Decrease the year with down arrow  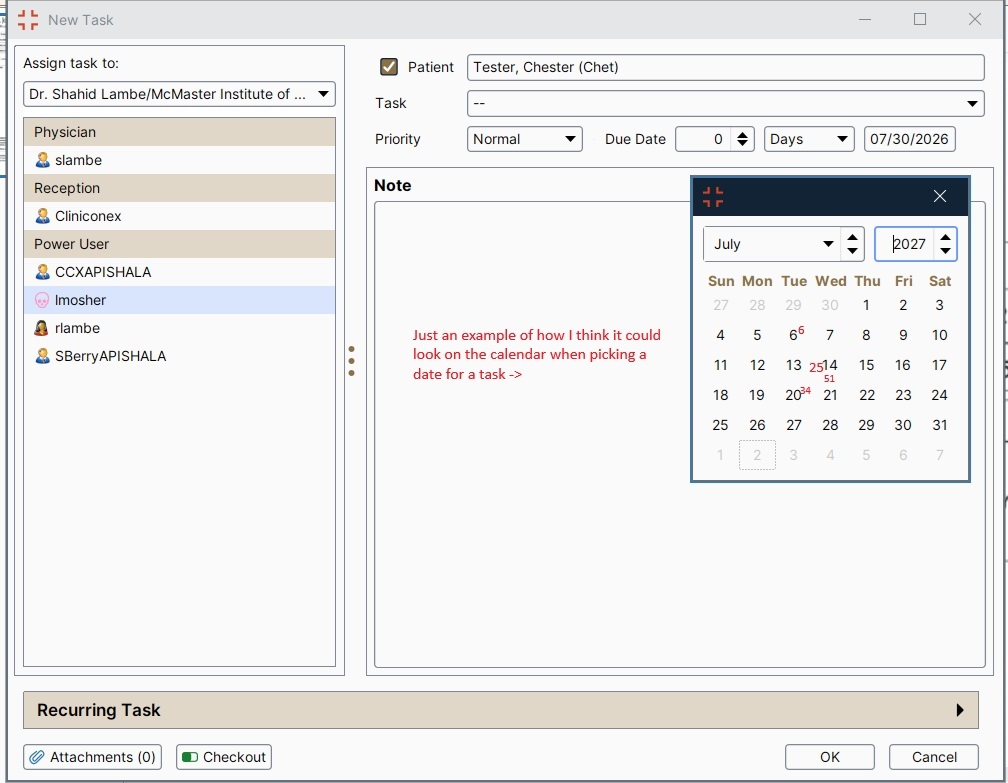click(945, 251)
